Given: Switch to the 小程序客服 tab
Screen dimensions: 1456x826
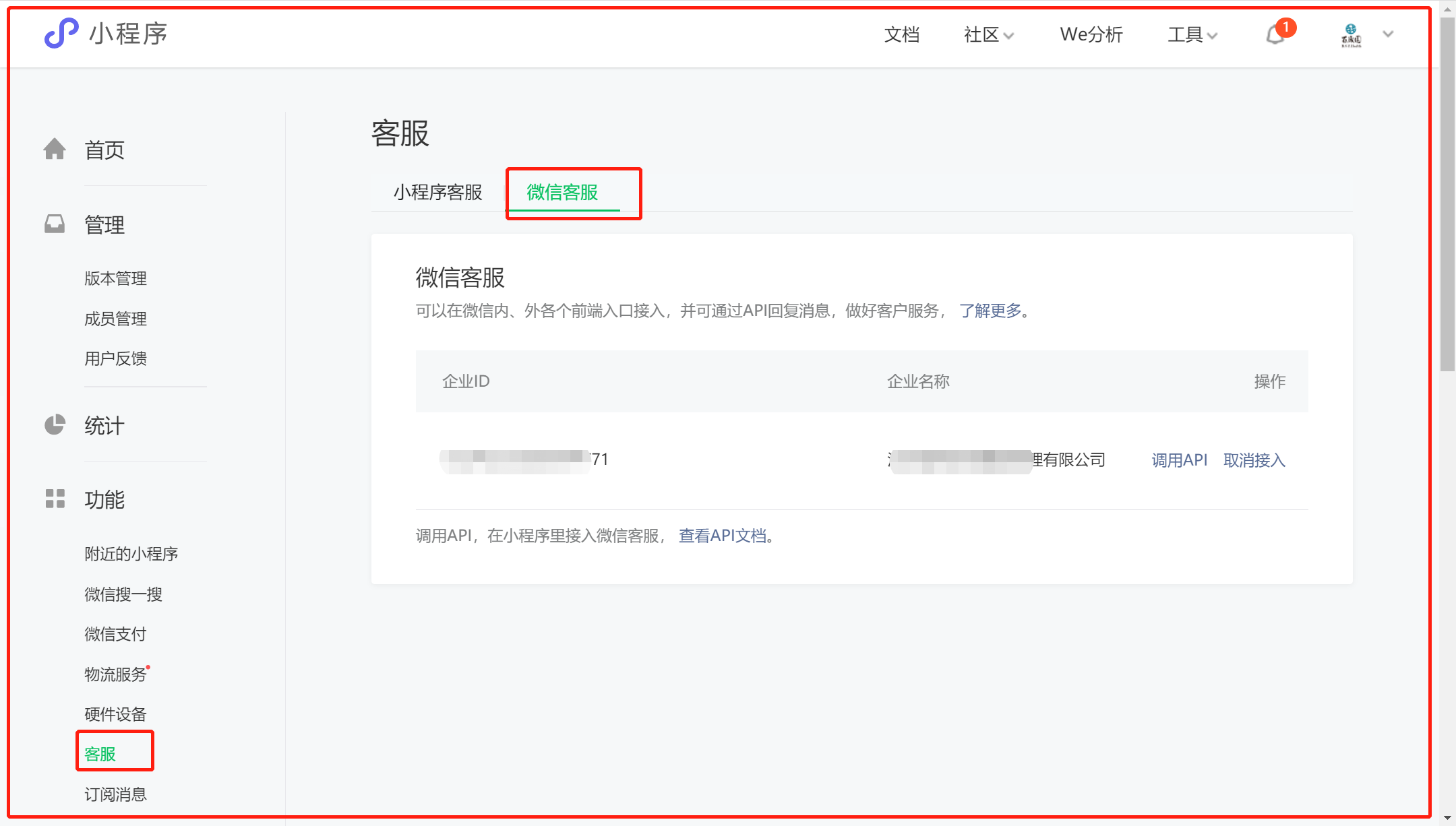Looking at the screenshot, I should [x=438, y=193].
